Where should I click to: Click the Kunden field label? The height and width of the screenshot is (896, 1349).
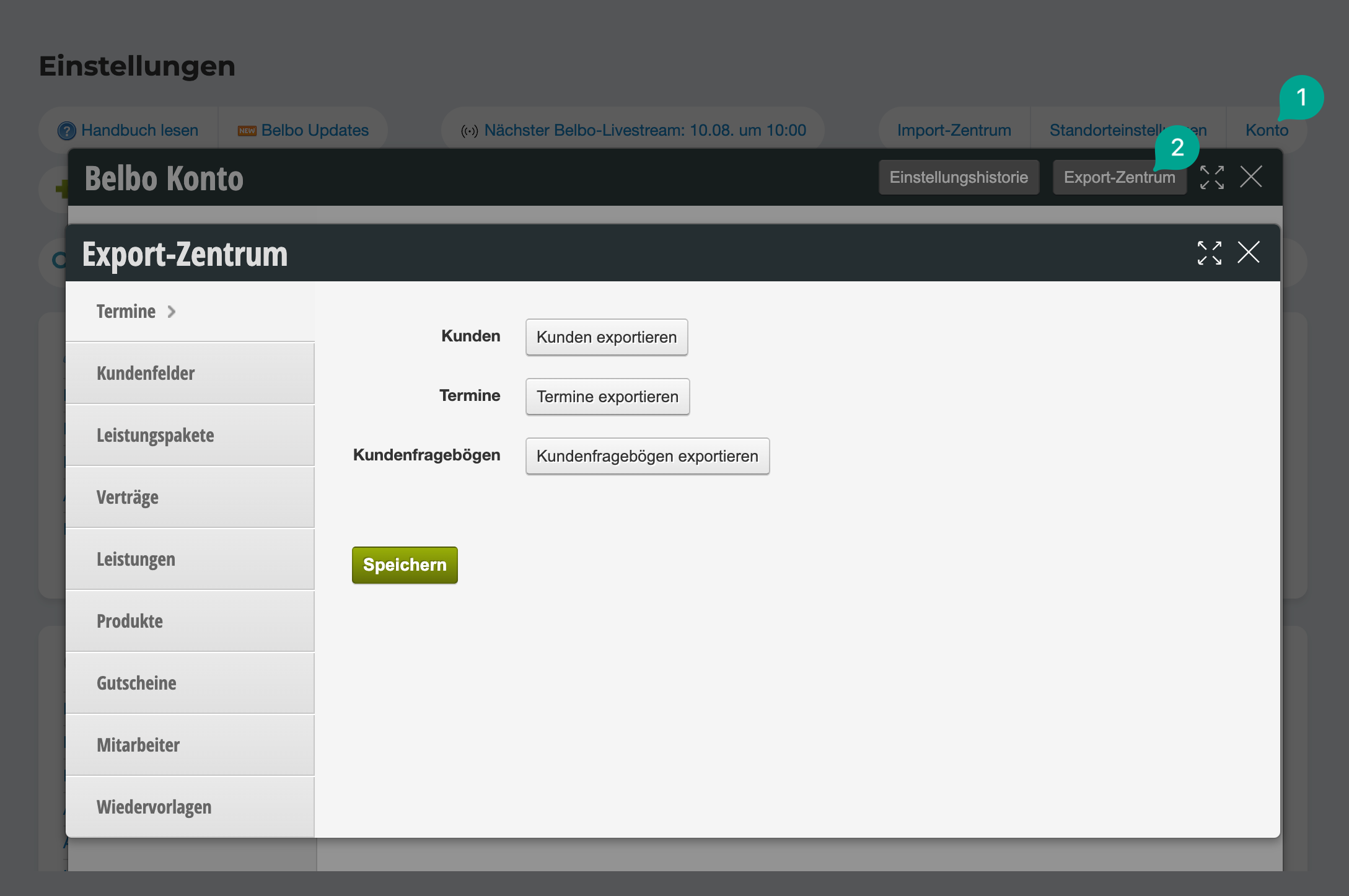470,336
